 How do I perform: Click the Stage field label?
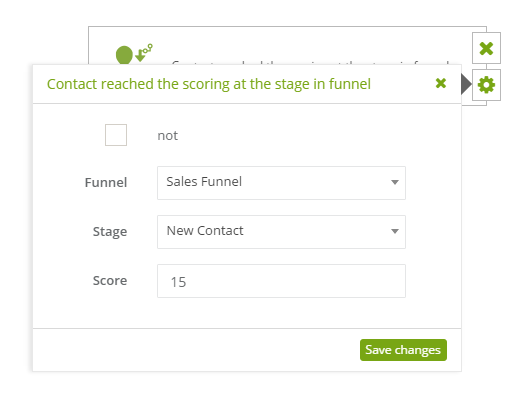click(110, 232)
